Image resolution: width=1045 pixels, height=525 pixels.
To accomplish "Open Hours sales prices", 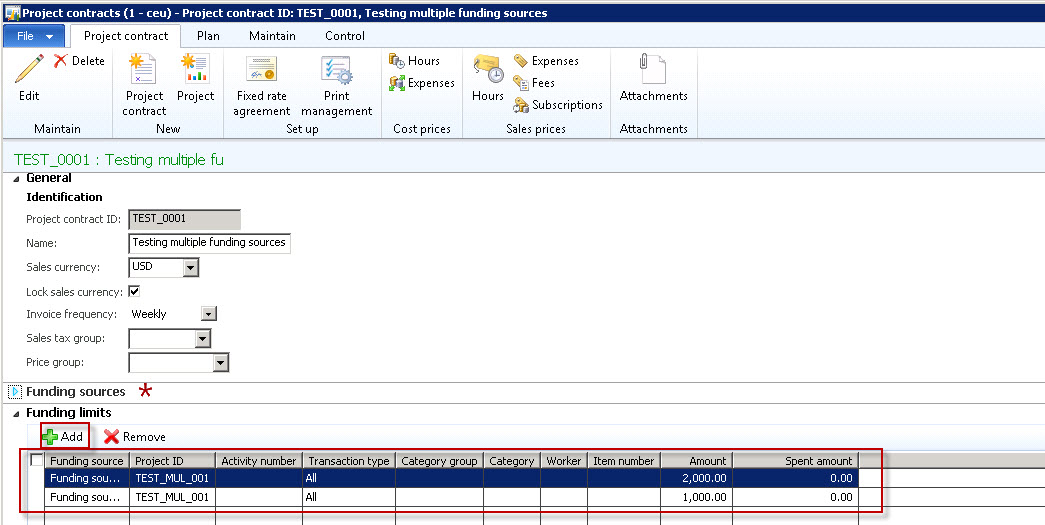I will point(488,77).
